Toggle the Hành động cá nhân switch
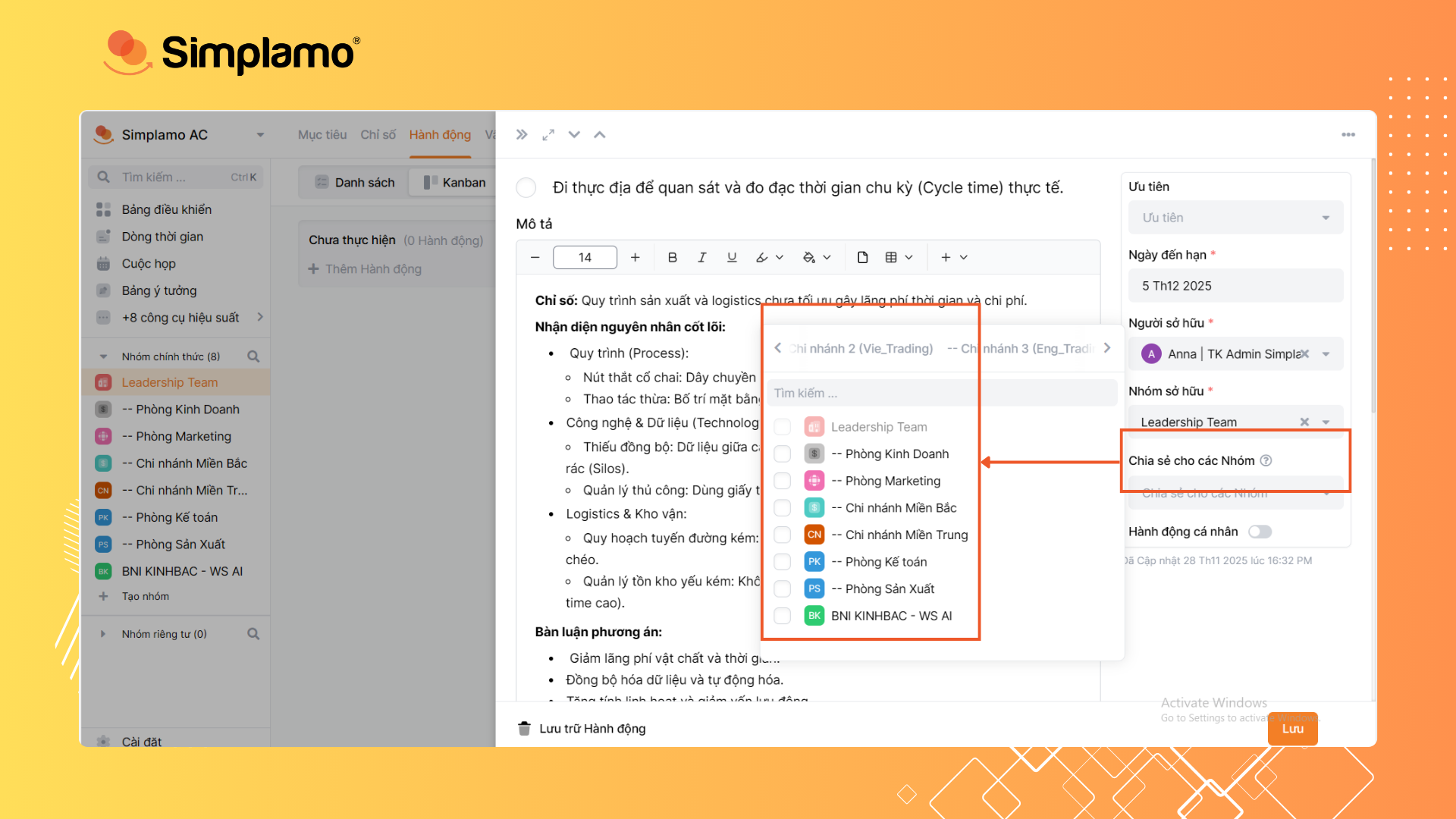The width and height of the screenshot is (1456, 819). [x=1260, y=532]
